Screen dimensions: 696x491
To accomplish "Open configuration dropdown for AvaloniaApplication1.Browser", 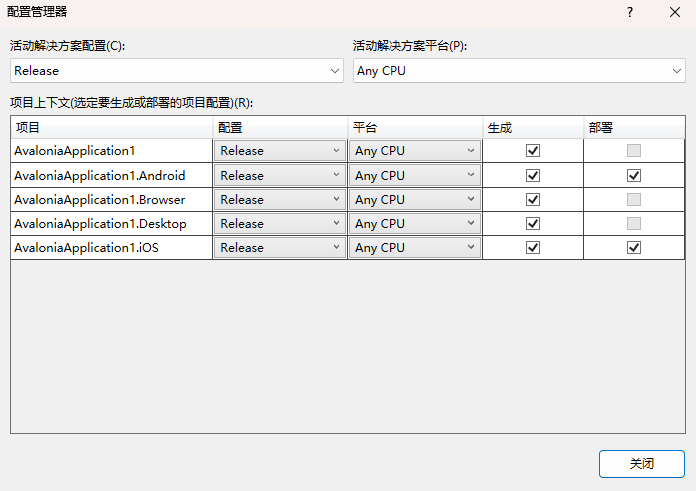I will pyautogui.click(x=280, y=199).
